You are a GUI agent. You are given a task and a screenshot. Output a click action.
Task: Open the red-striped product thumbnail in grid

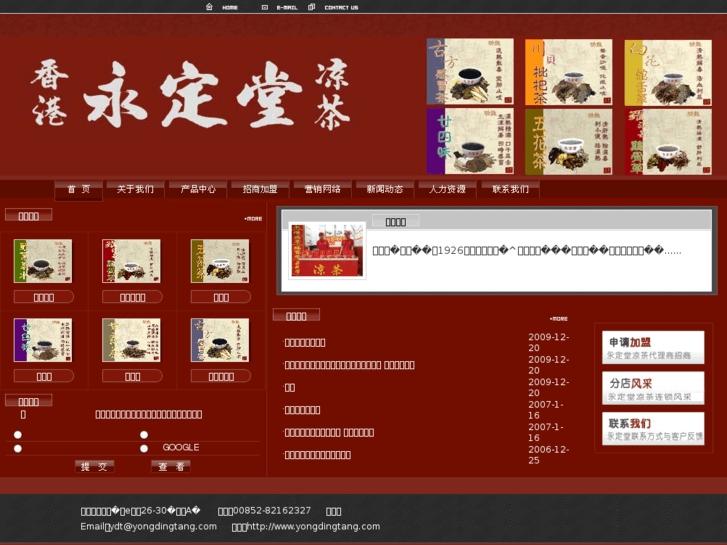131,261
